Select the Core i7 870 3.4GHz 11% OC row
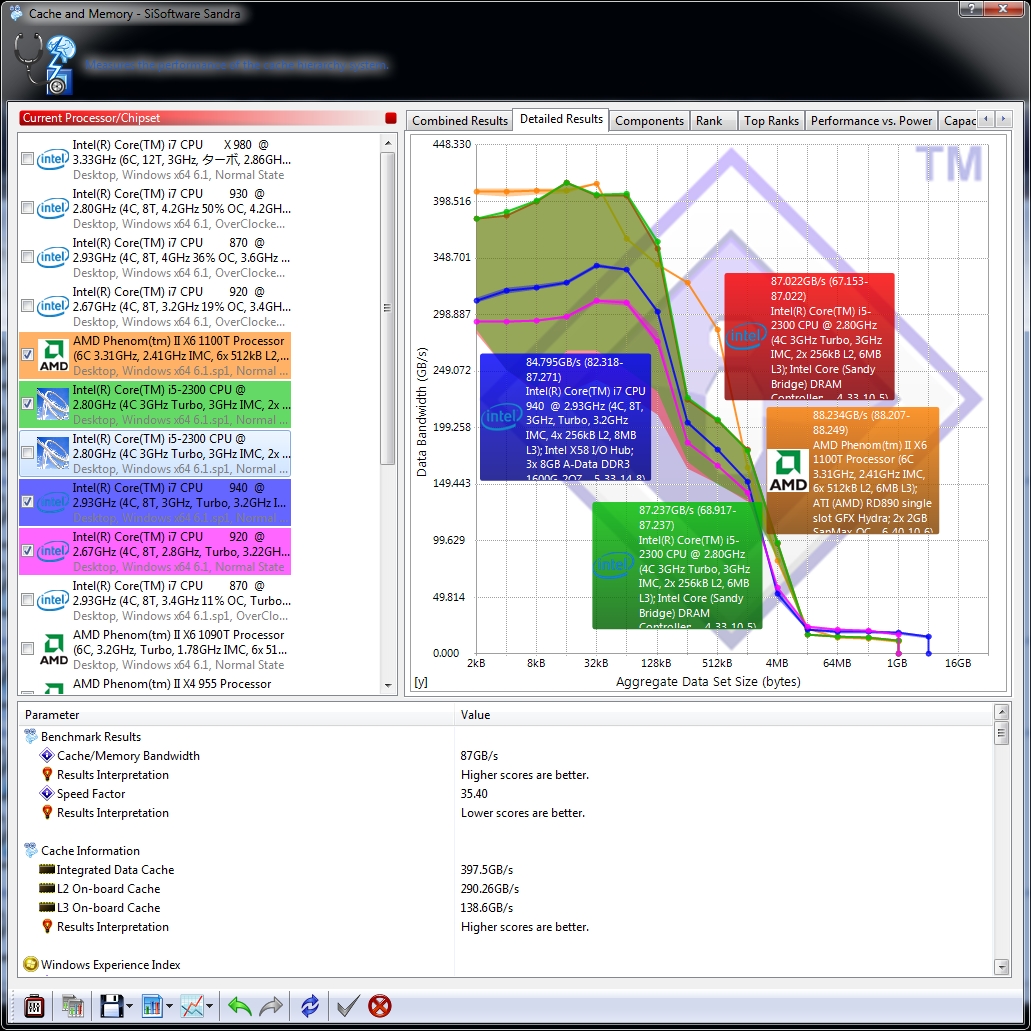1031x1031 pixels. [155, 600]
